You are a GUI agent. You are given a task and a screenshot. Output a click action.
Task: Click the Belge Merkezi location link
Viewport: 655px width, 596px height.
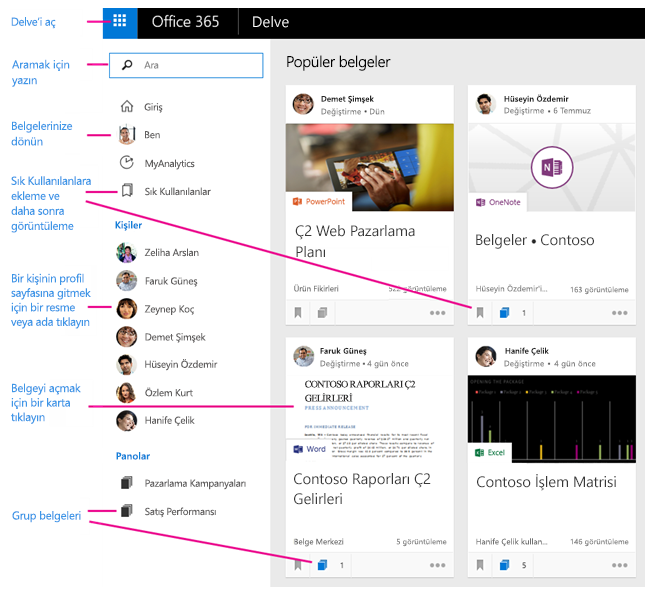(318, 542)
